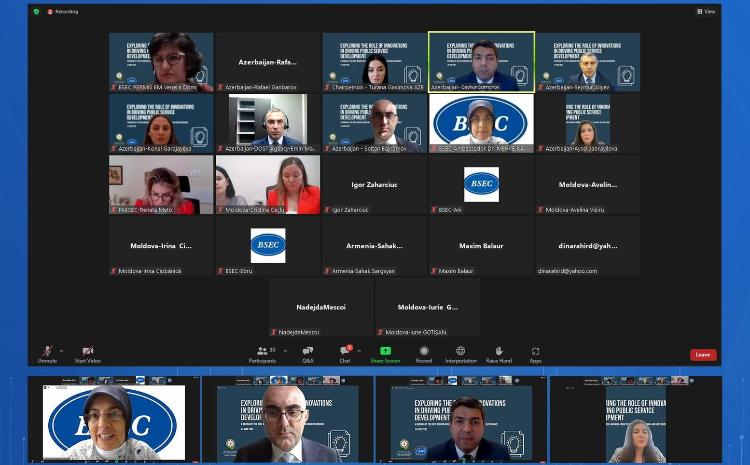Open the Q&A panel
750x465 pixels.
[308, 354]
